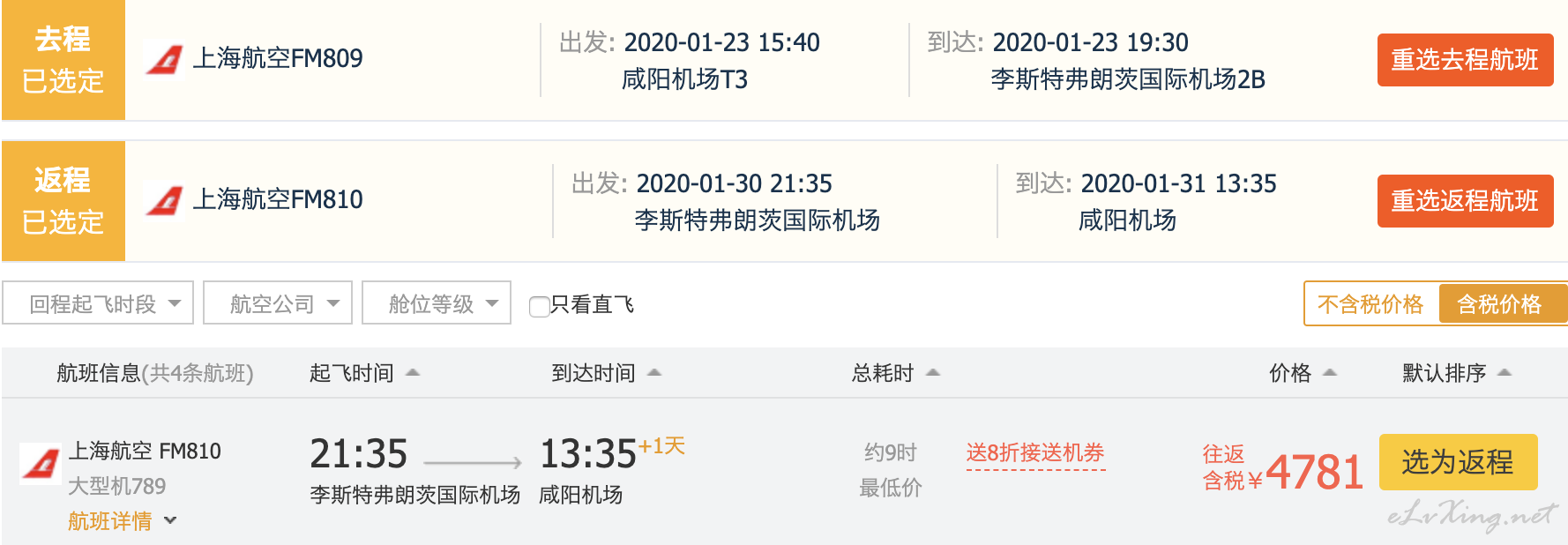The image size is (1568, 545).
Task: Sort by departure time using the arrow icon
Action: click(x=412, y=373)
